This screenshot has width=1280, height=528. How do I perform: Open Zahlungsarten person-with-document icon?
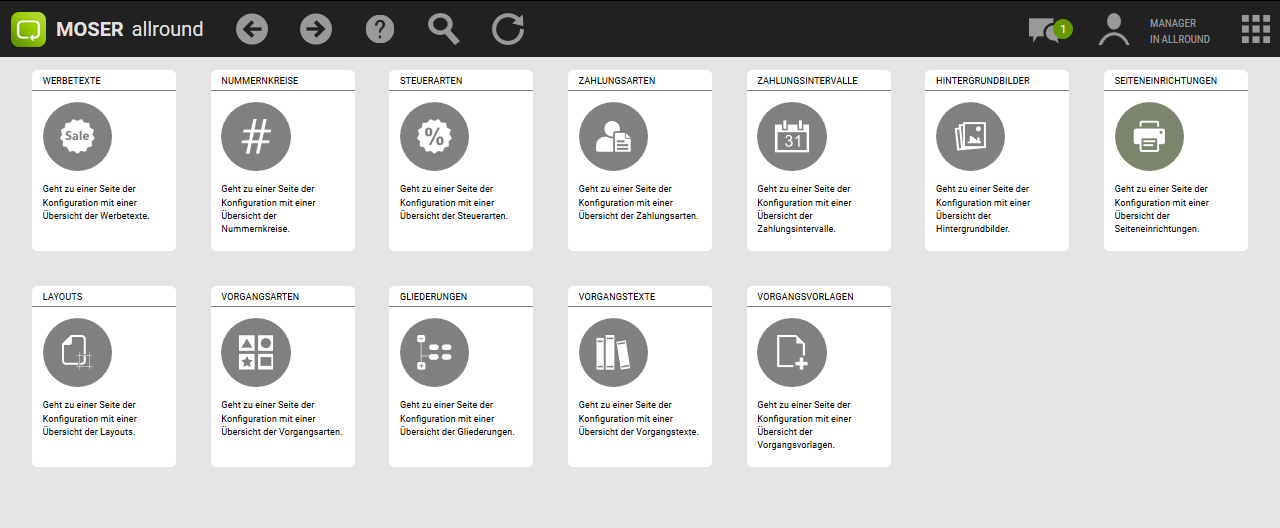pyautogui.click(x=613, y=137)
